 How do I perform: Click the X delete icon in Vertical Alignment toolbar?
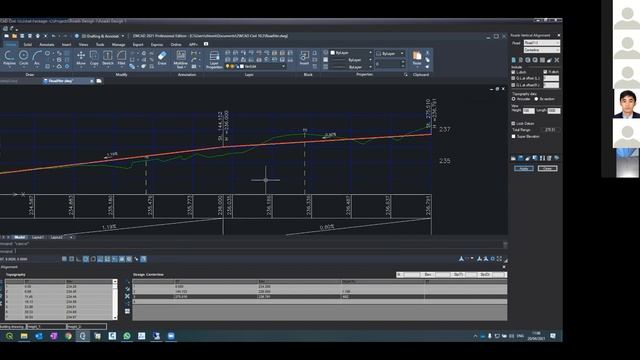tap(557, 60)
